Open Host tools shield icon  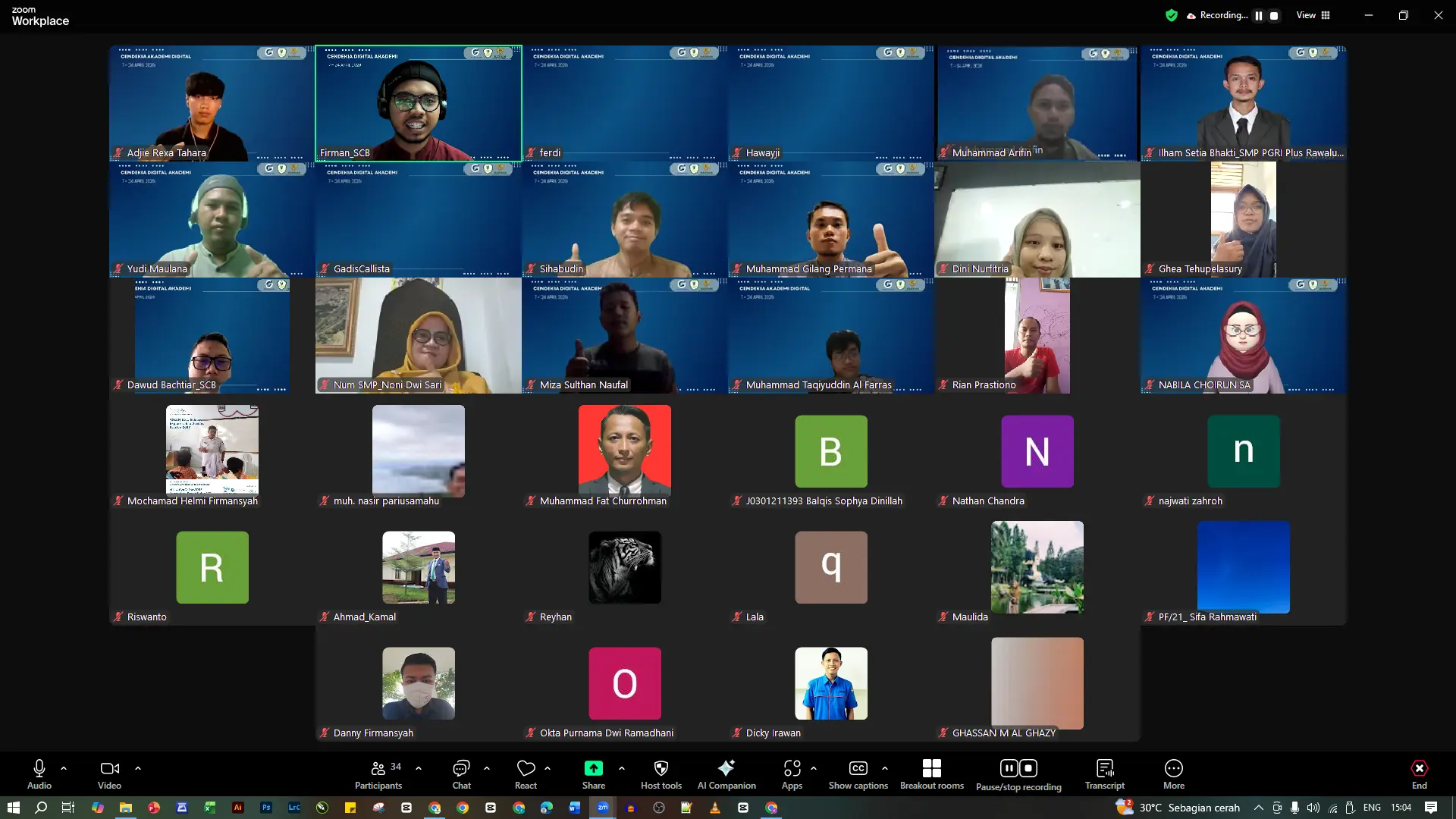[x=661, y=774]
